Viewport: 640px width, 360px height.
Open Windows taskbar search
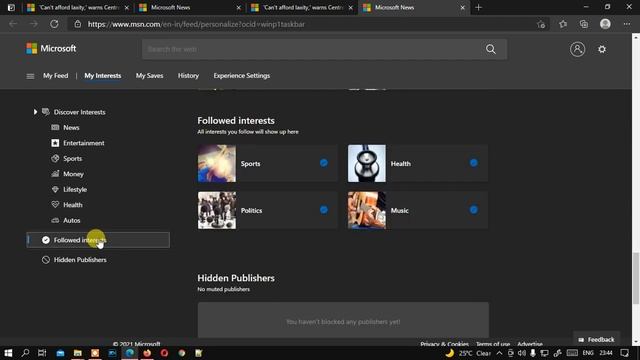[25, 353]
